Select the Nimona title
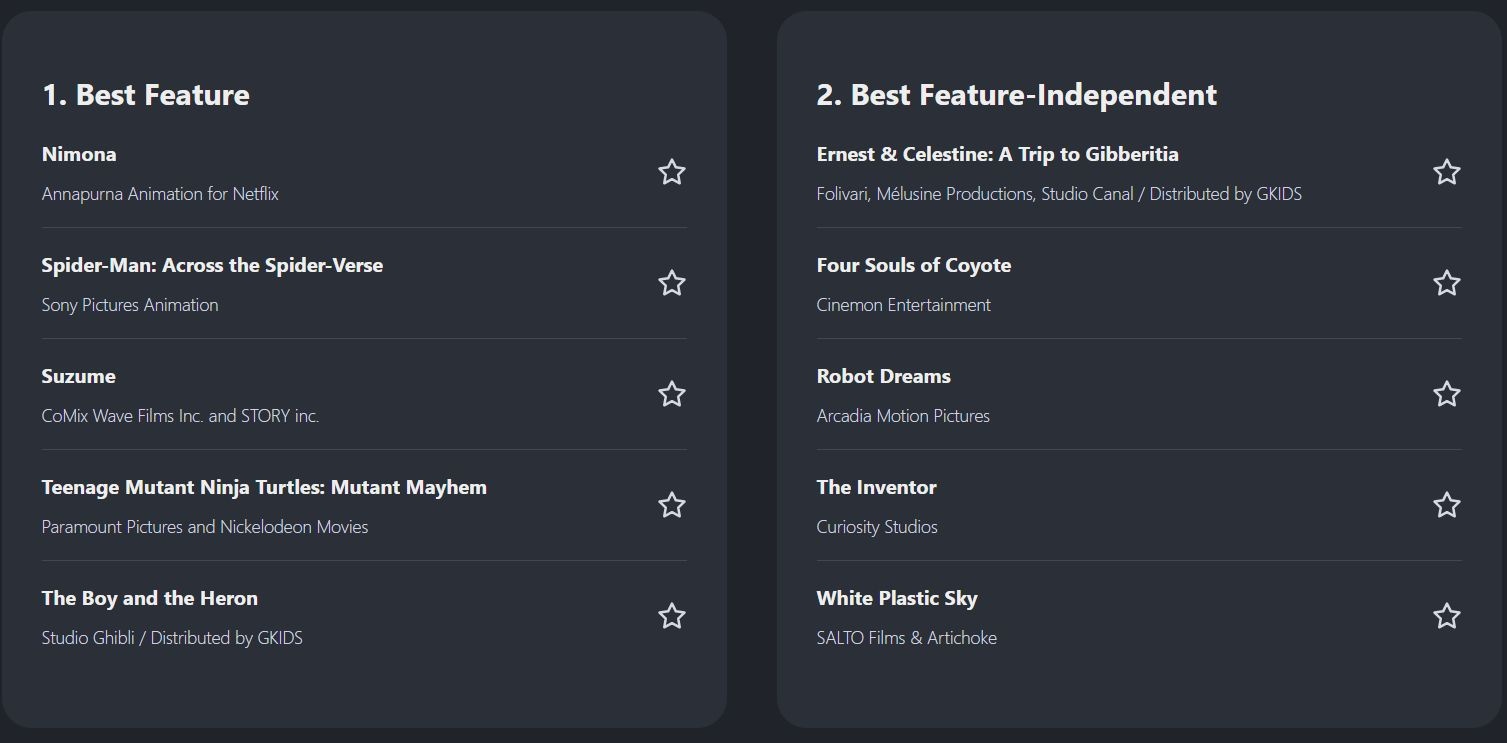This screenshot has height=743, width=1507. (x=79, y=154)
